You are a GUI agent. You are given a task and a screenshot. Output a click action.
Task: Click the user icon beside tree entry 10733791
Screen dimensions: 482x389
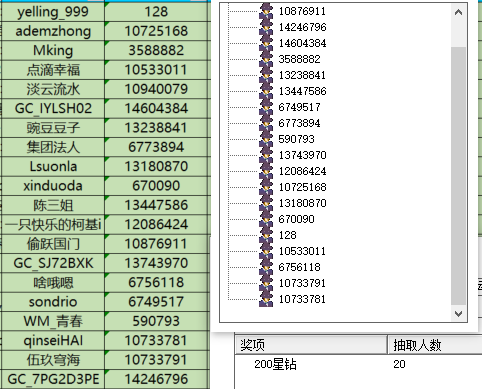(266, 283)
